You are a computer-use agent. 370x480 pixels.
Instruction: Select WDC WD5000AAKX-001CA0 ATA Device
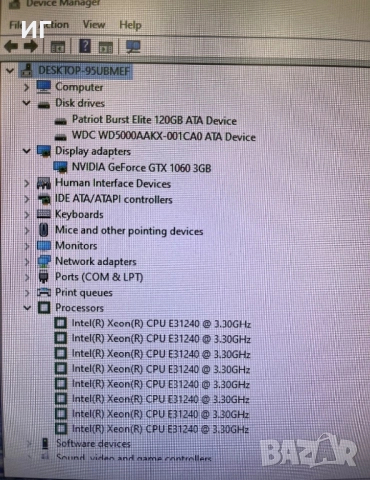pos(164,136)
